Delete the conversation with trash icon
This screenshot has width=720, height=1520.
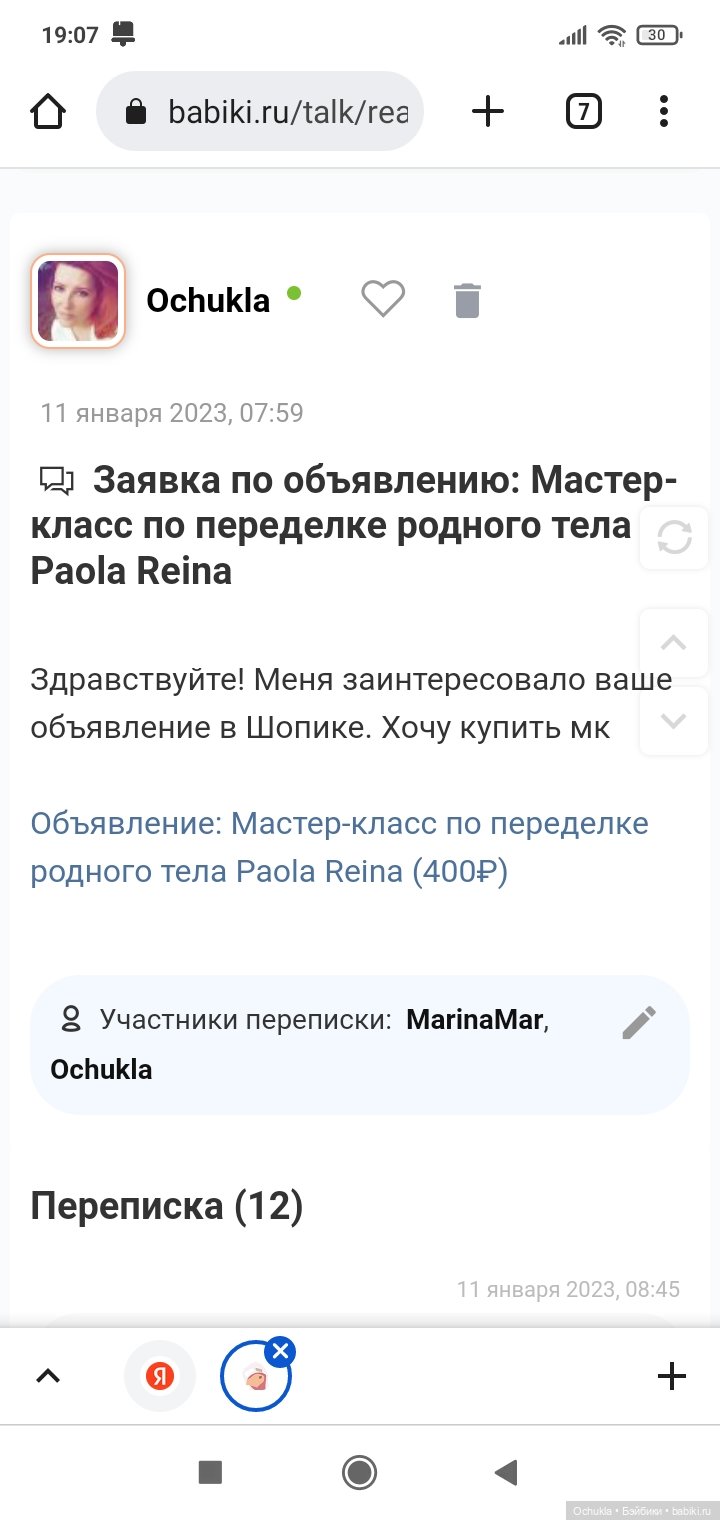click(x=467, y=300)
